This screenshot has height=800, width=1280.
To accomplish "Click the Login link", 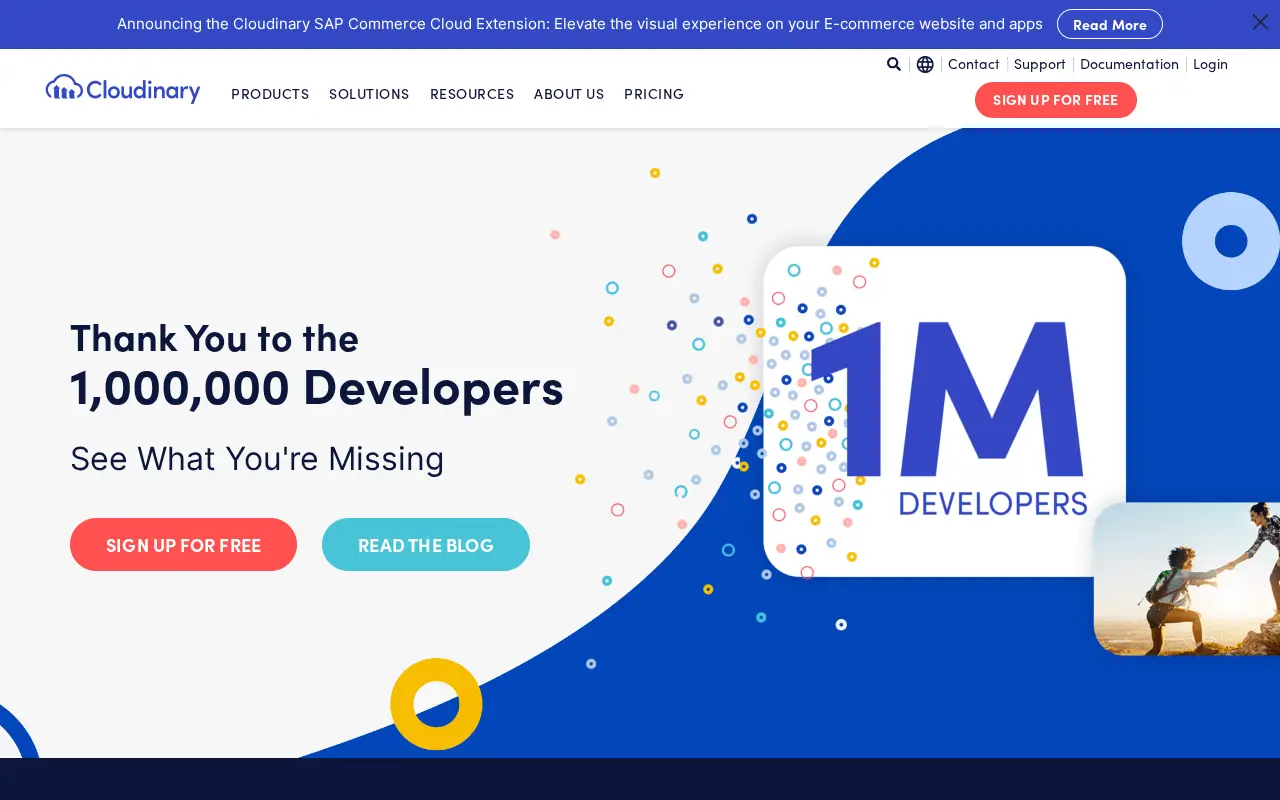I will click(x=1210, y=64).
